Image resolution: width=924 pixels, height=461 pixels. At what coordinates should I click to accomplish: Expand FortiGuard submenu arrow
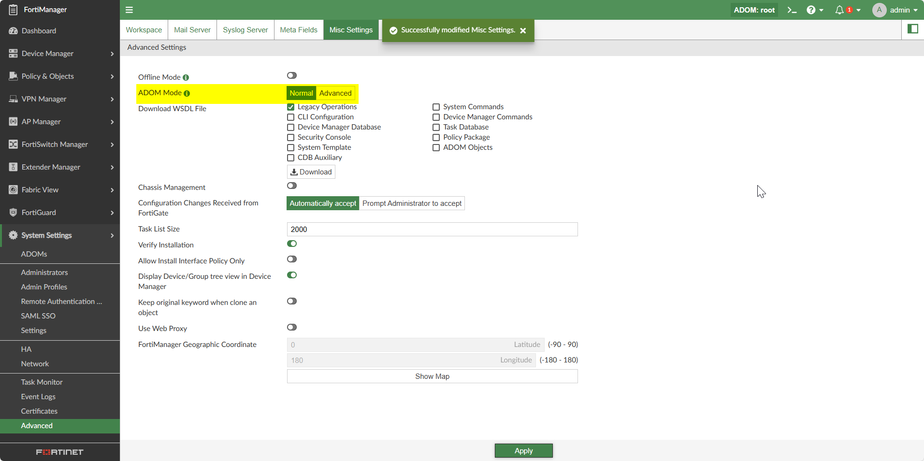[x=112, y=212]
